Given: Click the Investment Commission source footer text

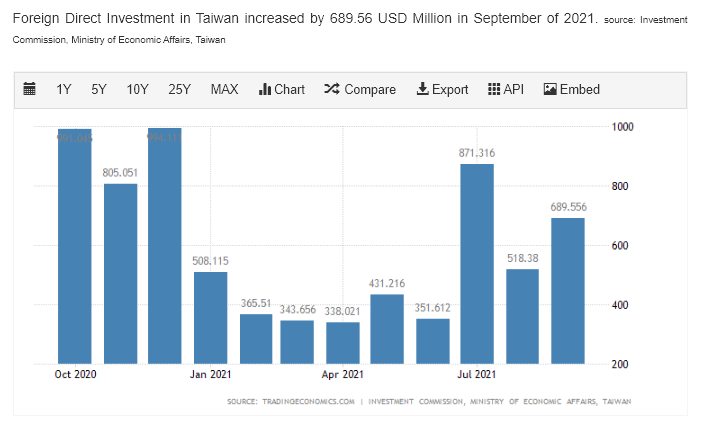Looking at the screenshot, I should tap(500, 401).
